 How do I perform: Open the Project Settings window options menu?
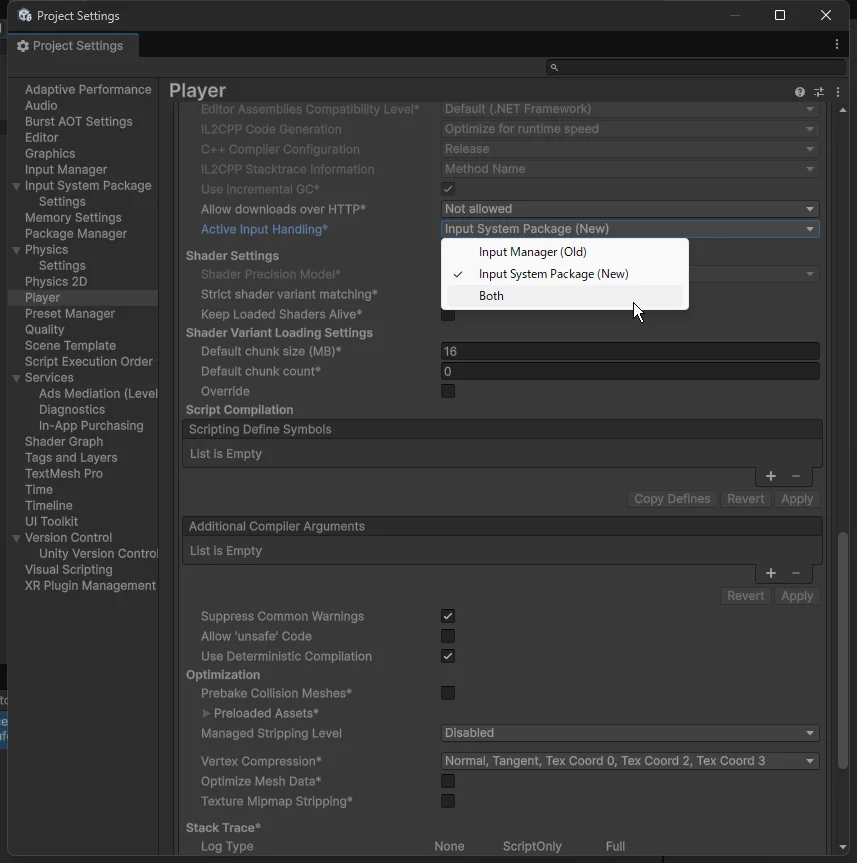click(837, 45)
